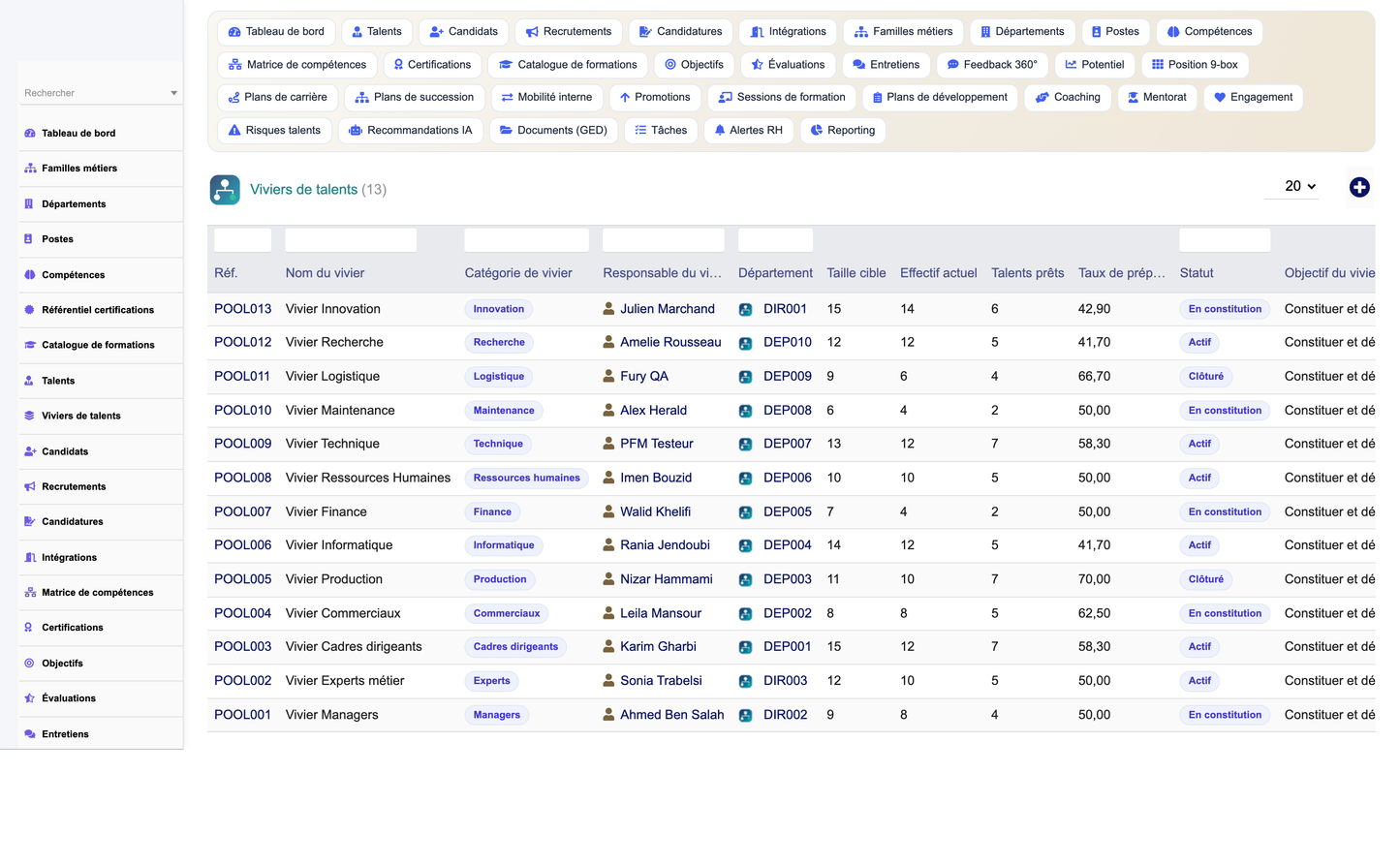
Task: Click person icon next to Leila Mansour
Action: click(x=608, y=613)
